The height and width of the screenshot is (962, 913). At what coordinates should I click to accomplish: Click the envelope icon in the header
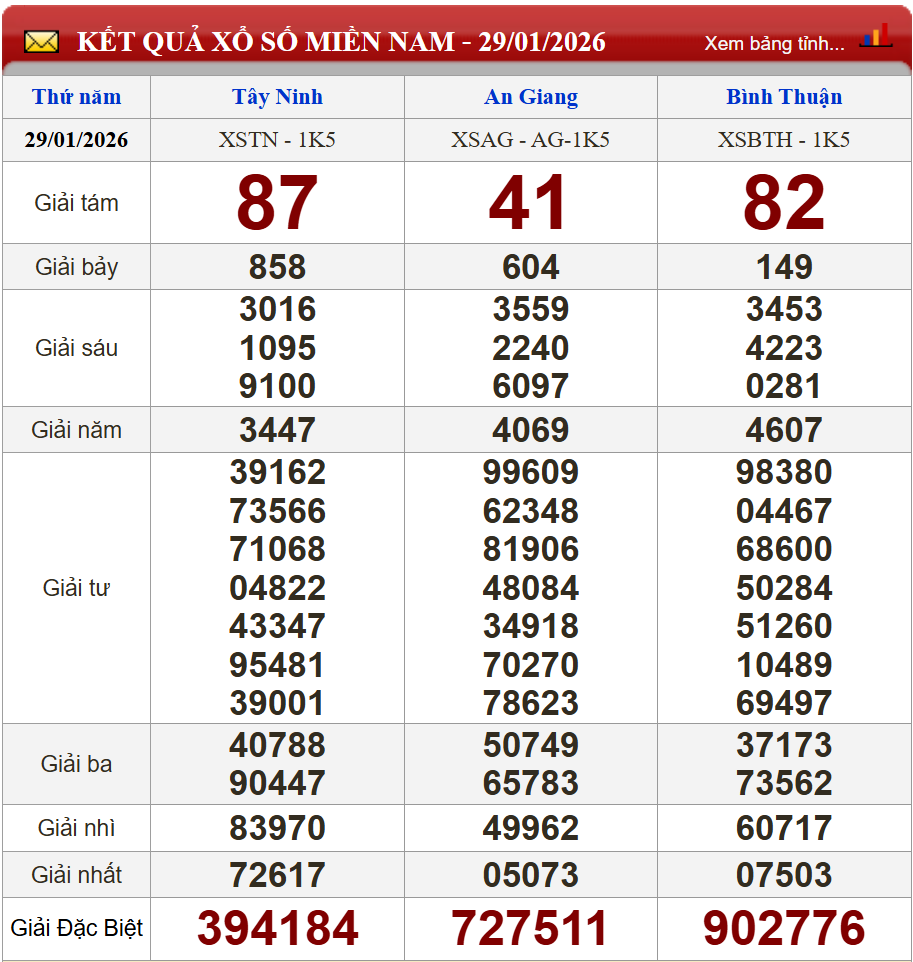pos(41,42)
